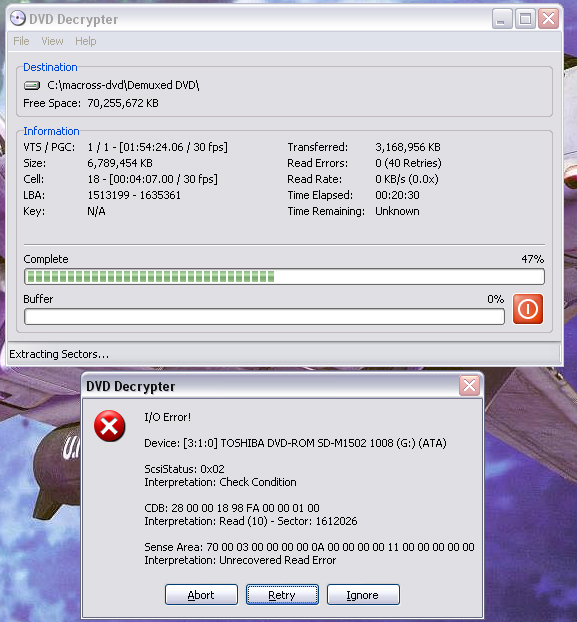Maximize the DVD Decrypter main window

pyautogui.click(x=525, y=19)
